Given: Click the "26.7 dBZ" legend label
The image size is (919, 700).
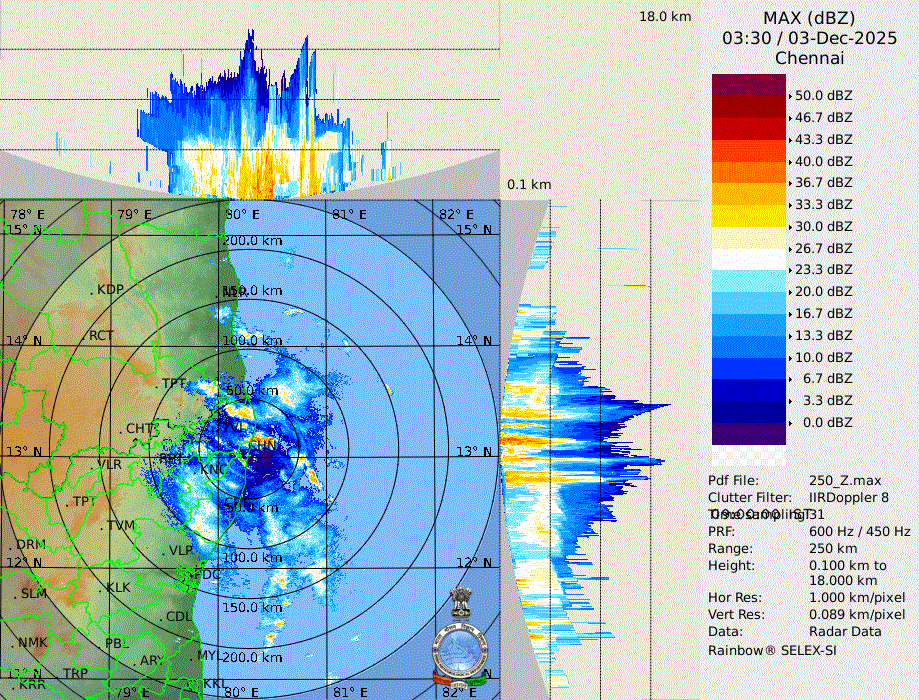Looking at the screenshot, I should 823,249.
